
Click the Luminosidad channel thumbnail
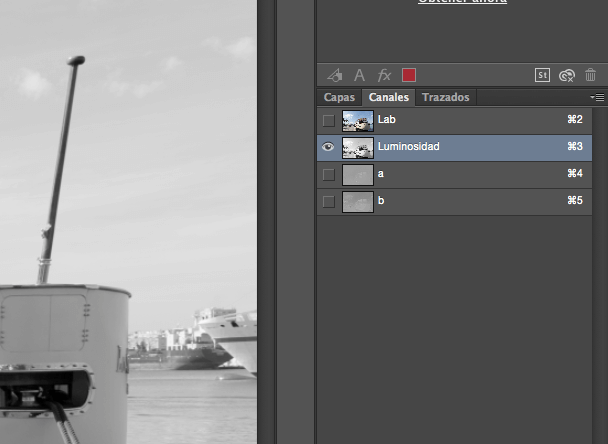coord(358,148)
